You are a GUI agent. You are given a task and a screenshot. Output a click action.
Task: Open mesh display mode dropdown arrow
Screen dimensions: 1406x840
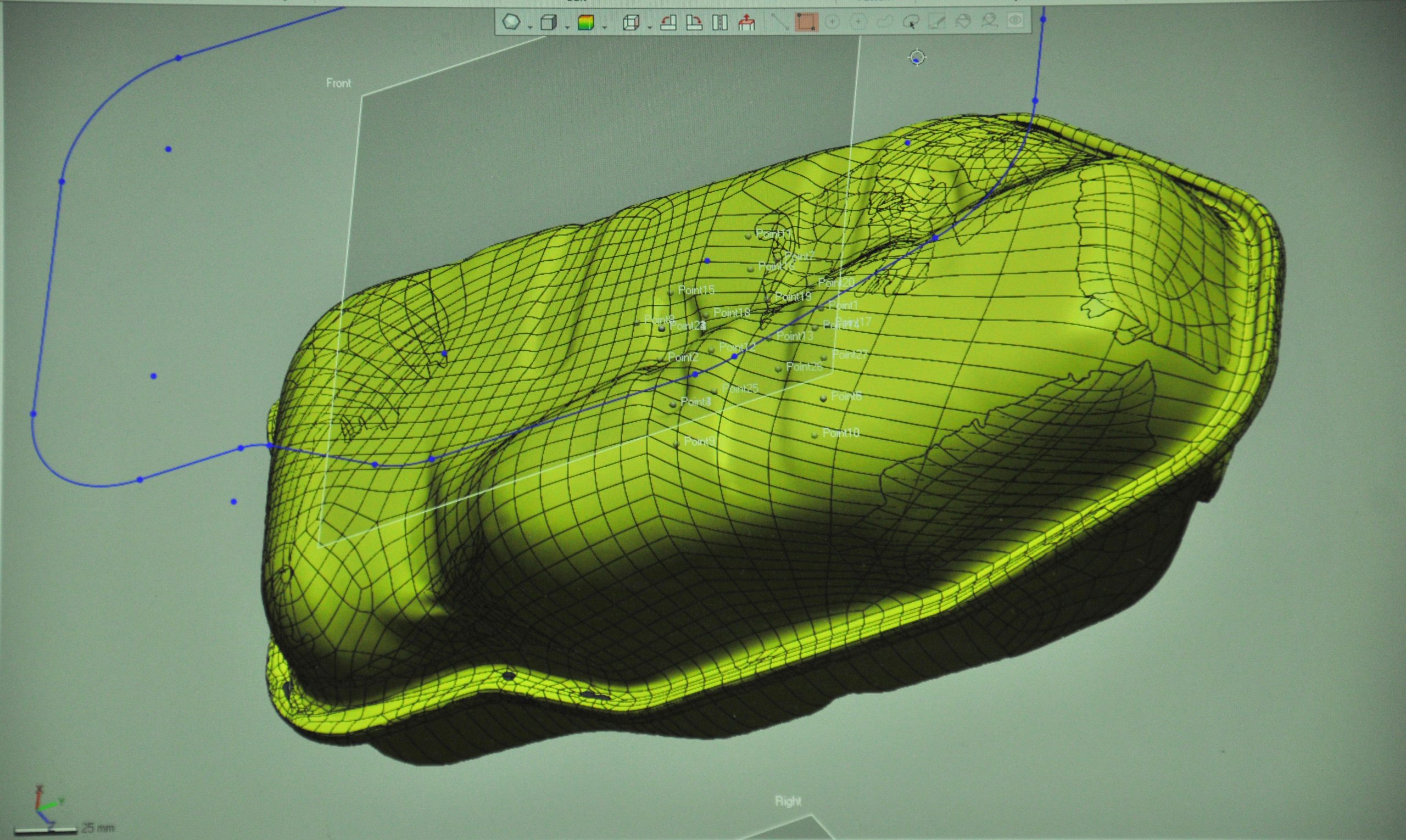tap(529, 27)
